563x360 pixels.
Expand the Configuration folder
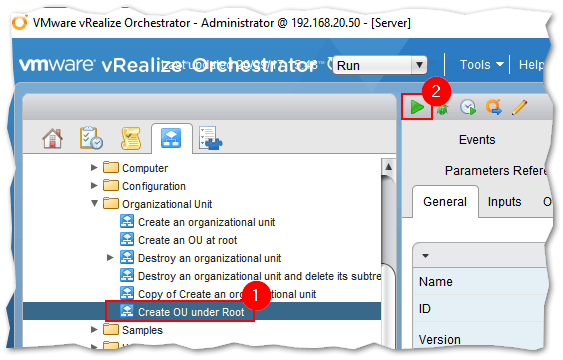pyautogui.click(x=94, y=185)
